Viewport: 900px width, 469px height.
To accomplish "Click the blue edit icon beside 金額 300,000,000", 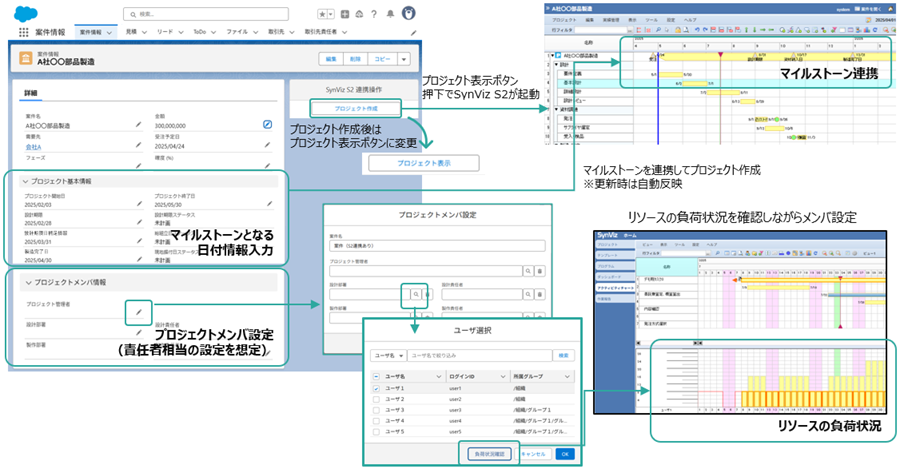I will click(267, 124).
